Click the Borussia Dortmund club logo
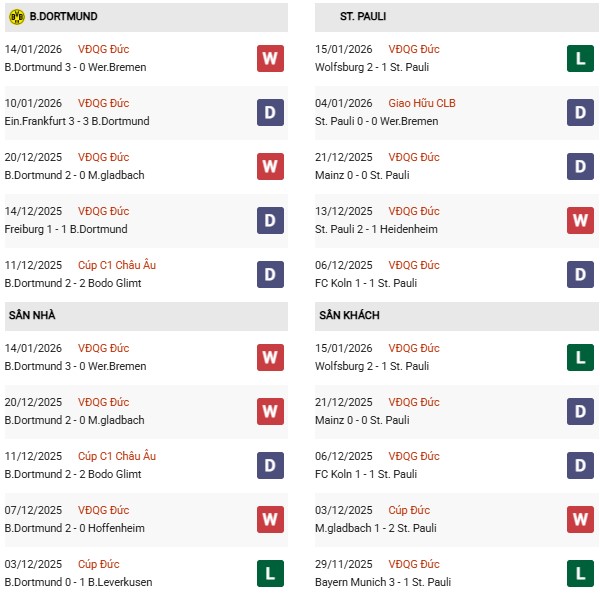 (x=16, y=17)
